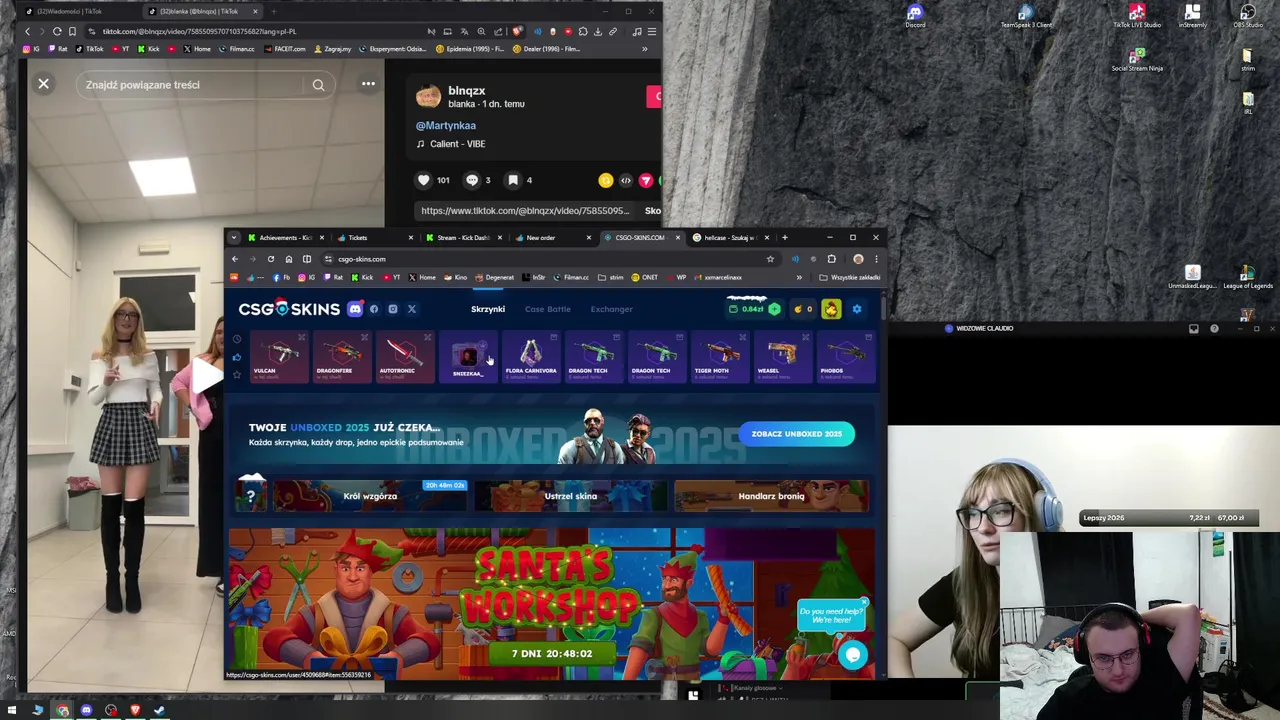Close the TikTok video viewer
This screenshot has width=1280, height=720.
tap(44, 84)
